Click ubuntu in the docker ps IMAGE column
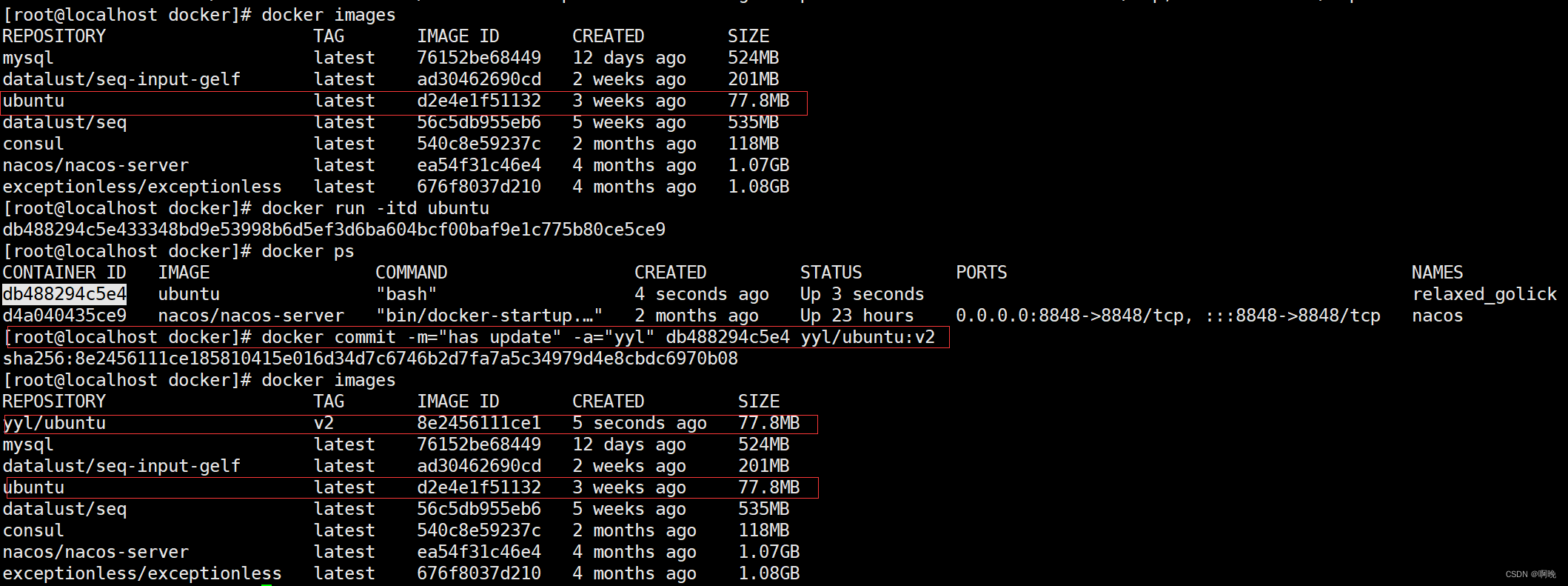The width and height of the screenshot is (1568, 586). pos(189,294)
